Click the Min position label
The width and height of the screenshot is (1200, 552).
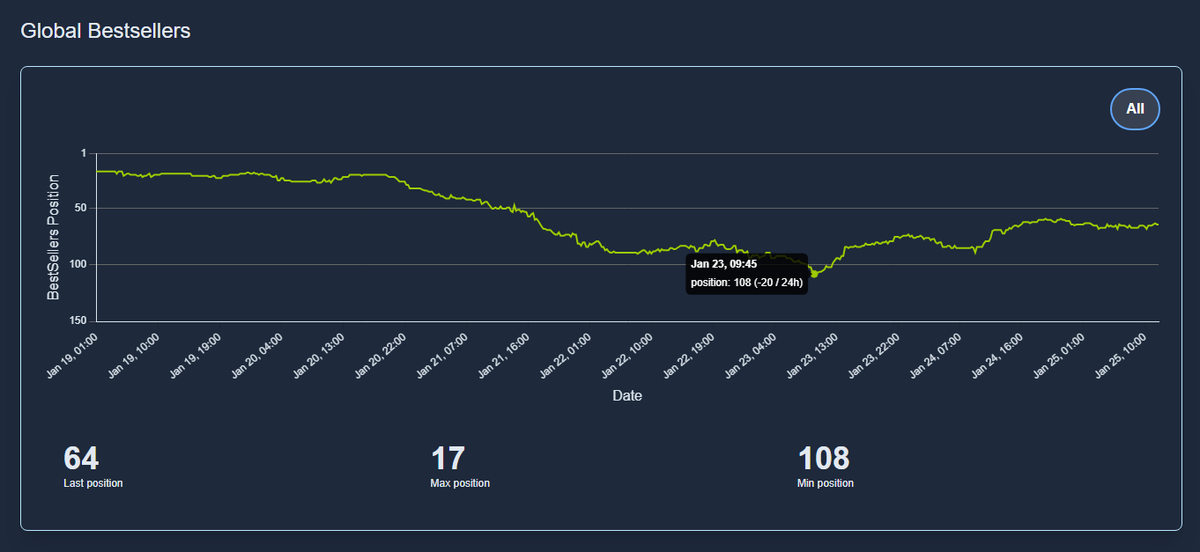(x=826, y=483)
